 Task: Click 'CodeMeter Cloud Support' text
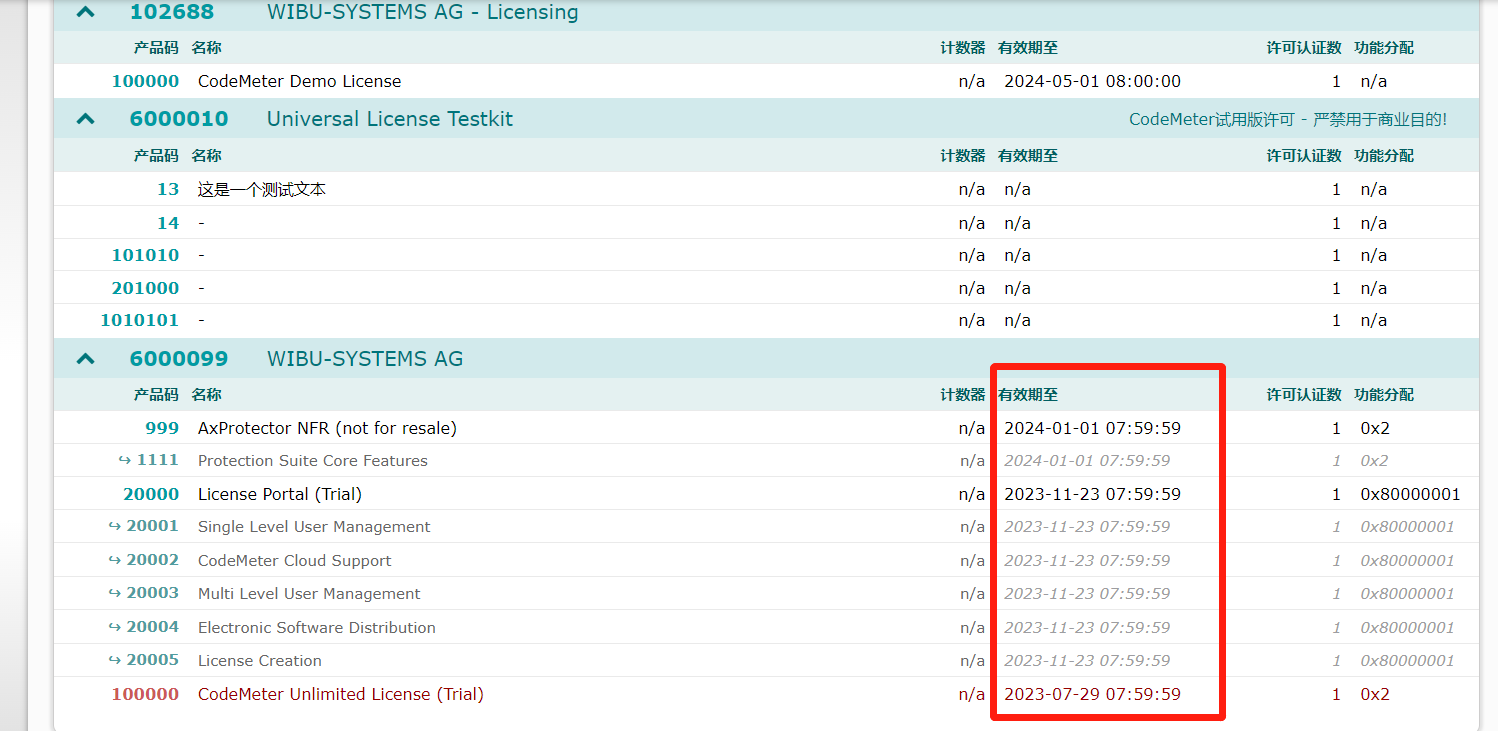[x=295, y=561]
